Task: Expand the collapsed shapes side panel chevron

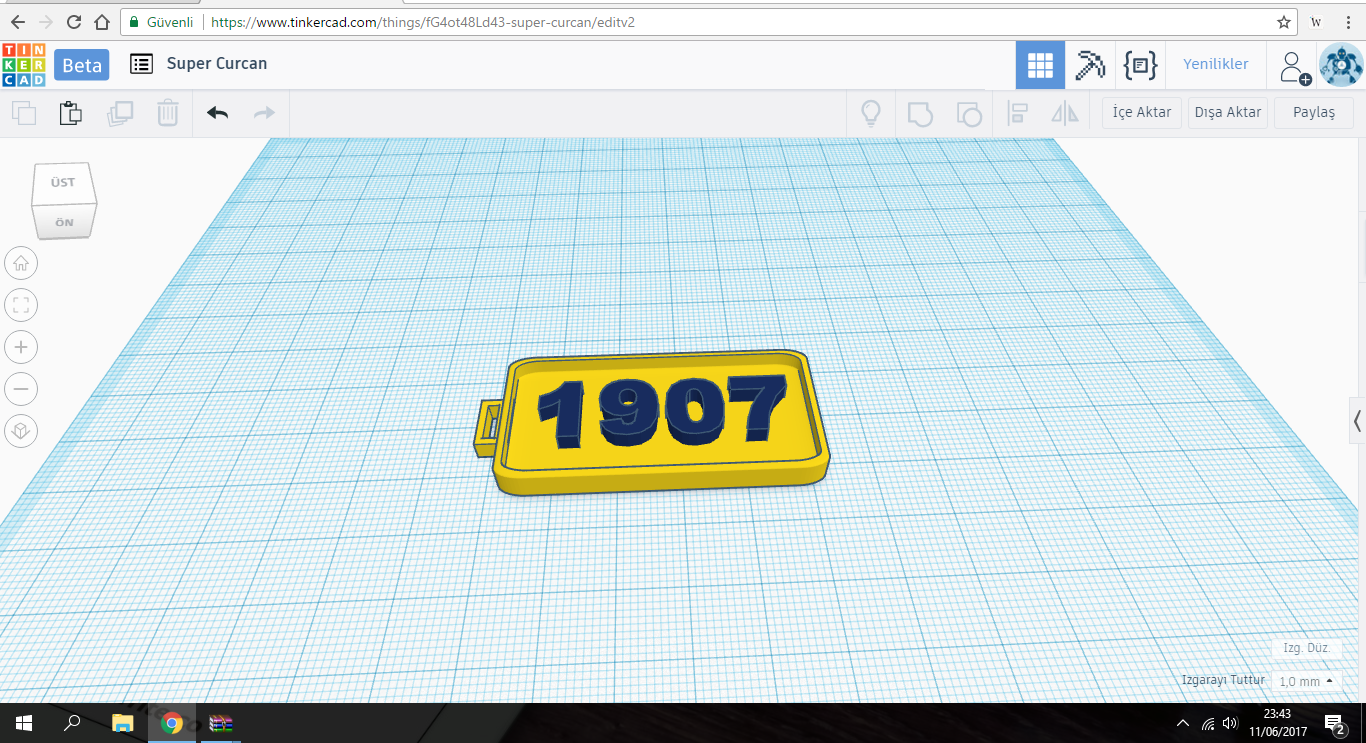Action: [1357, 420]
